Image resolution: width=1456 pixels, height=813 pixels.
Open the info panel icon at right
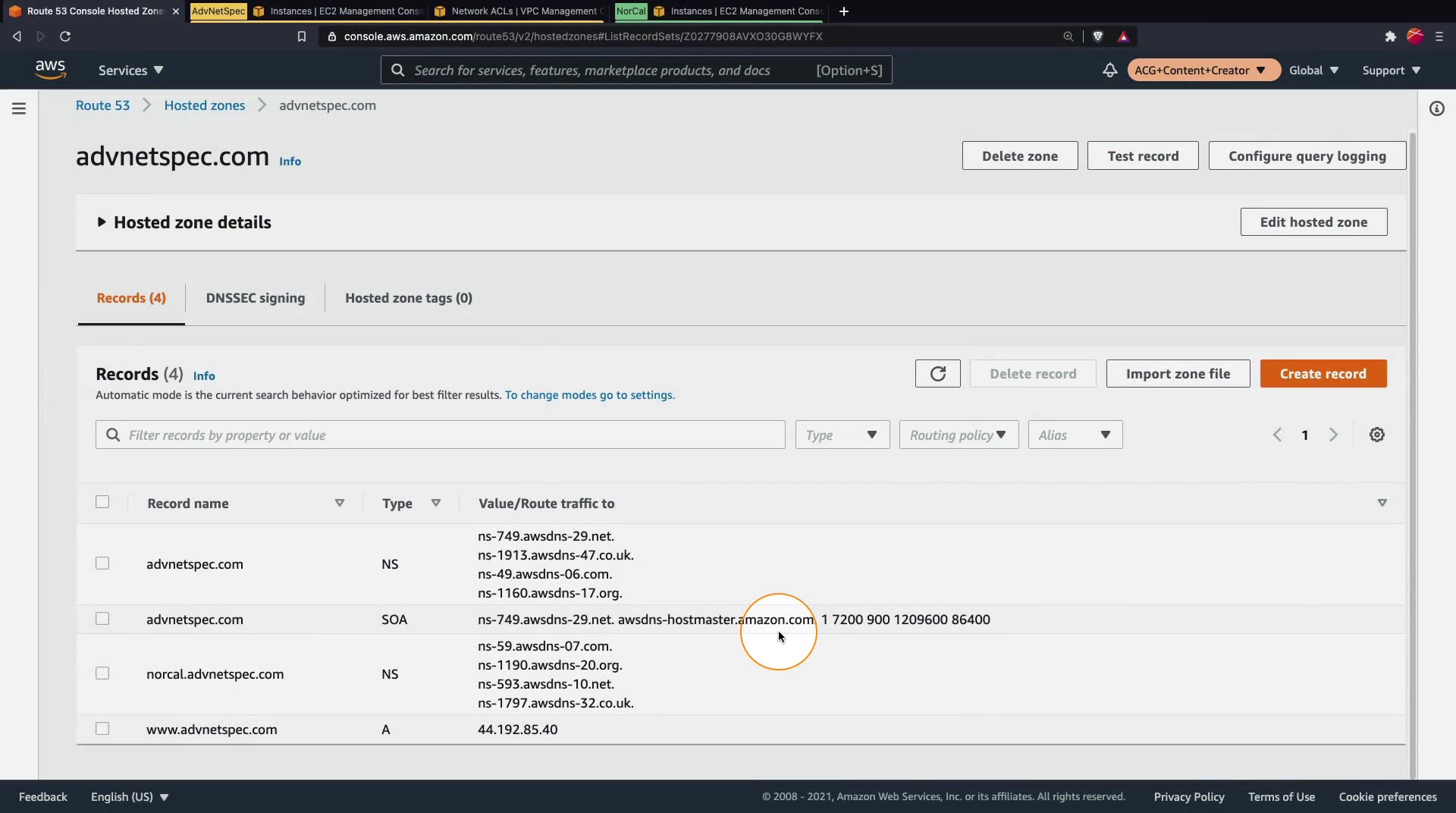click(x=1436, y=108)
